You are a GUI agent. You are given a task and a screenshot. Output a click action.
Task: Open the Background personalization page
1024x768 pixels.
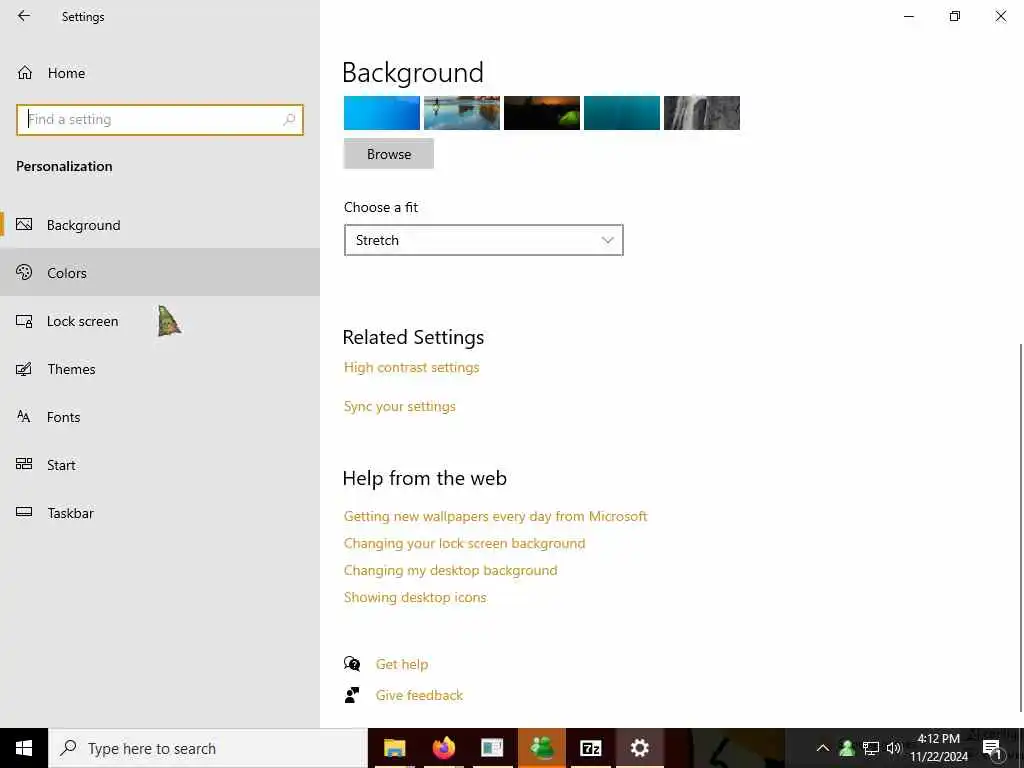click(160, 225)
